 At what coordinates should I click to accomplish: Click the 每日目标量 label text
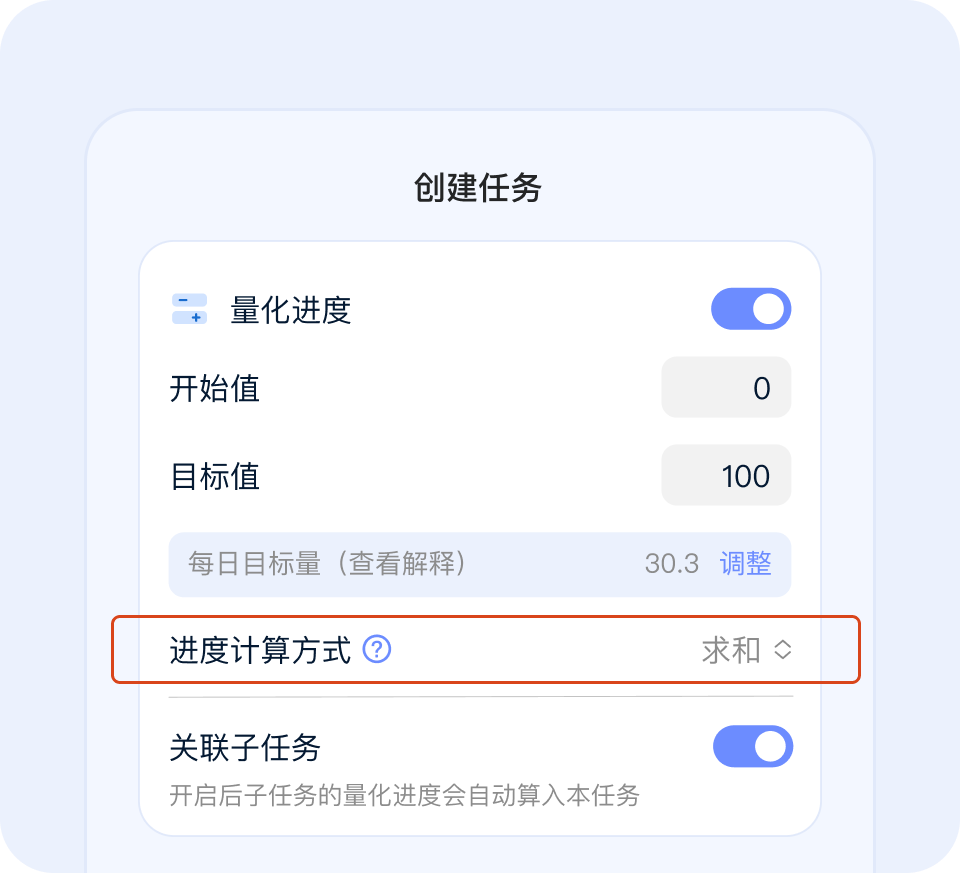click(x=254, y=563)
